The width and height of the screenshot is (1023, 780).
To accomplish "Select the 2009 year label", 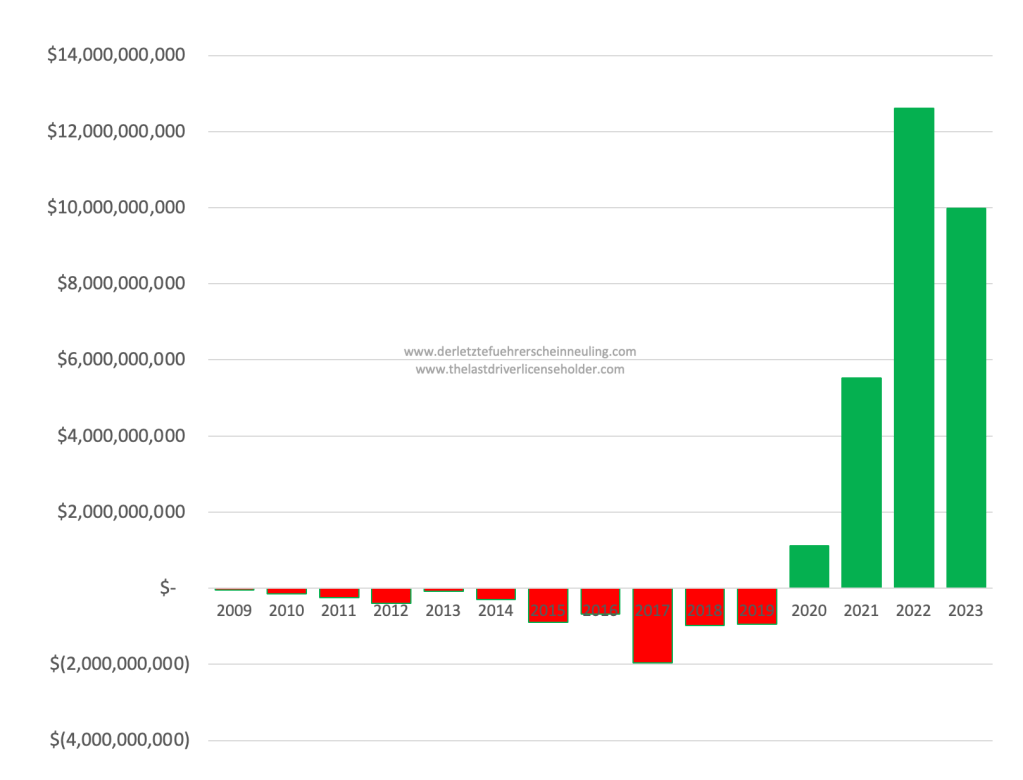I will pos(234,610).
